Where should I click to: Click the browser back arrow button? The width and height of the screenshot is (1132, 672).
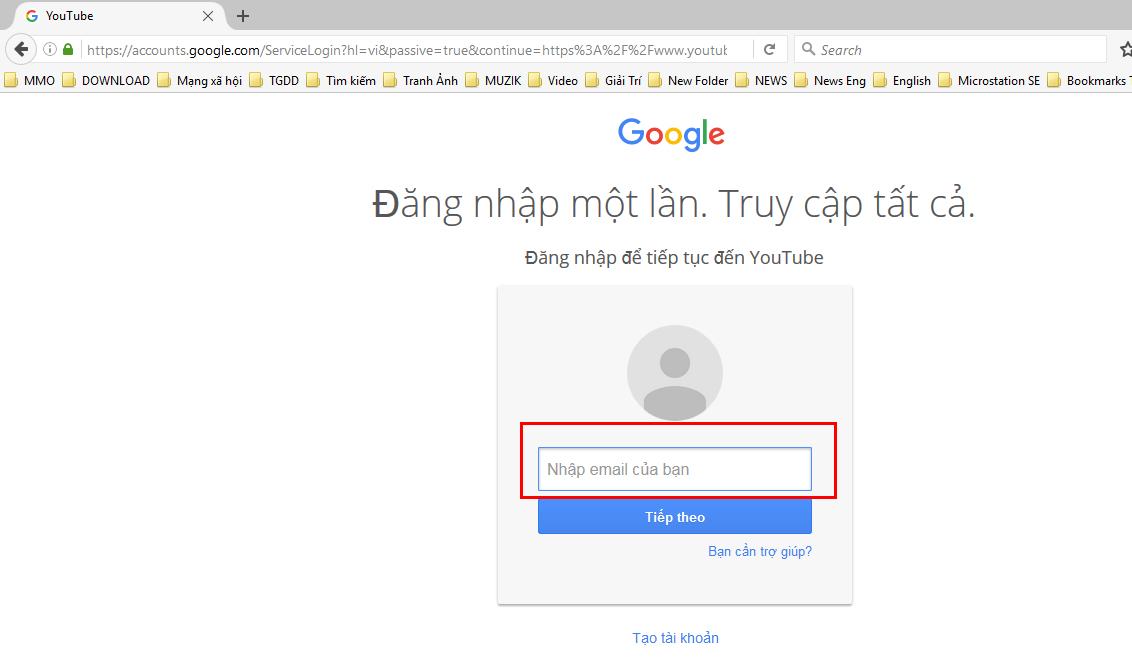(21, 50)
